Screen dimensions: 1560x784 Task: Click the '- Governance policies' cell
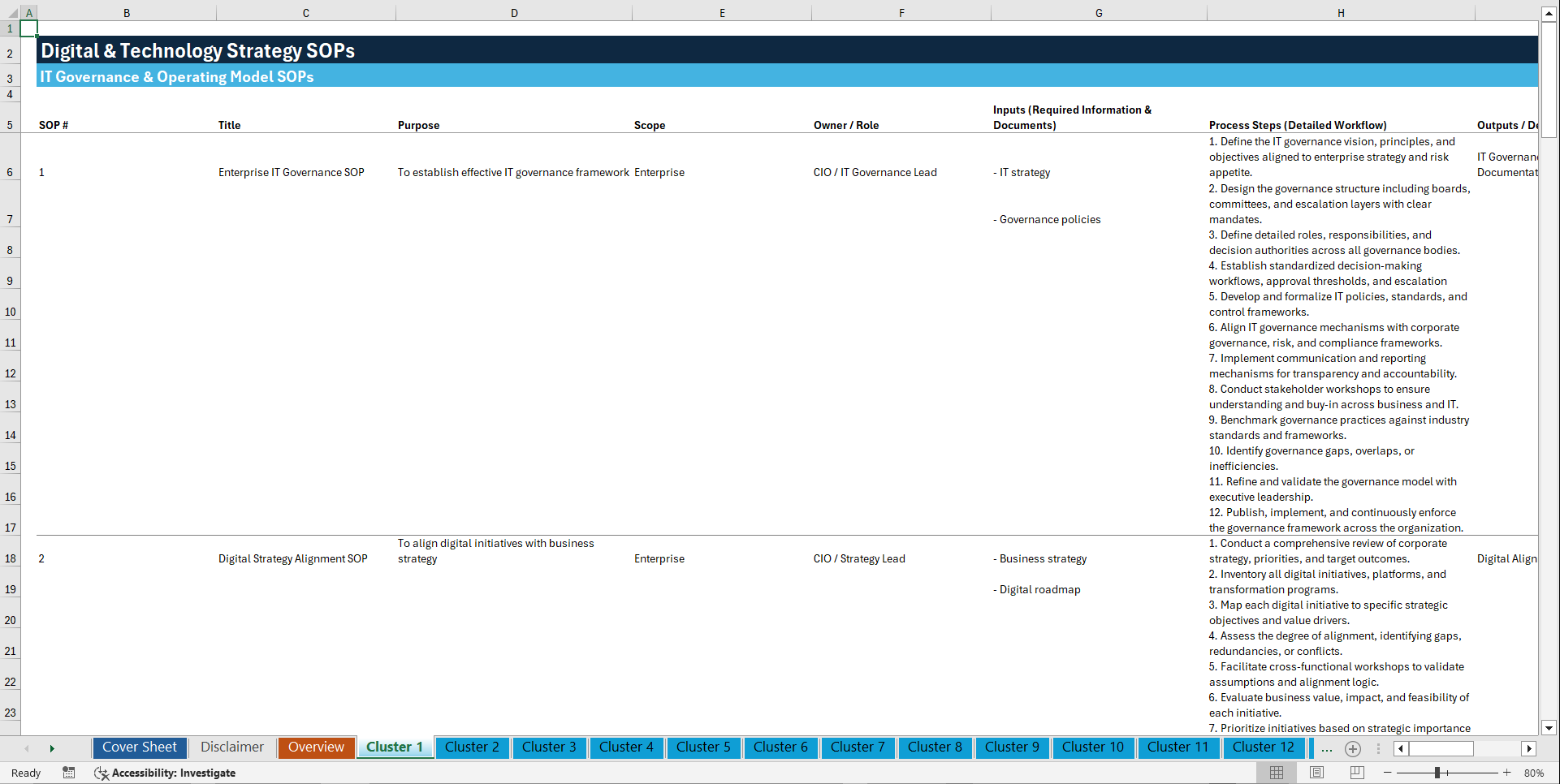click(x=1047, y=219)
